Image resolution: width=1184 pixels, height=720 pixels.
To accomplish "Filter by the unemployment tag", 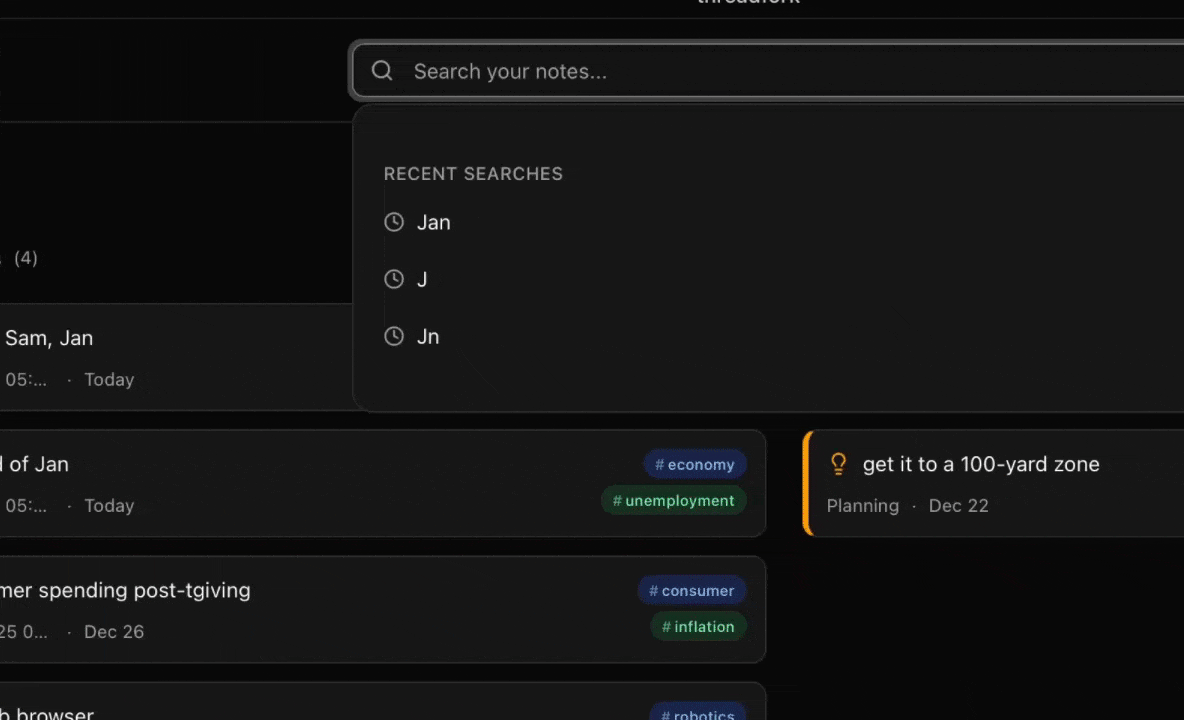I will [x=674, y=501].
